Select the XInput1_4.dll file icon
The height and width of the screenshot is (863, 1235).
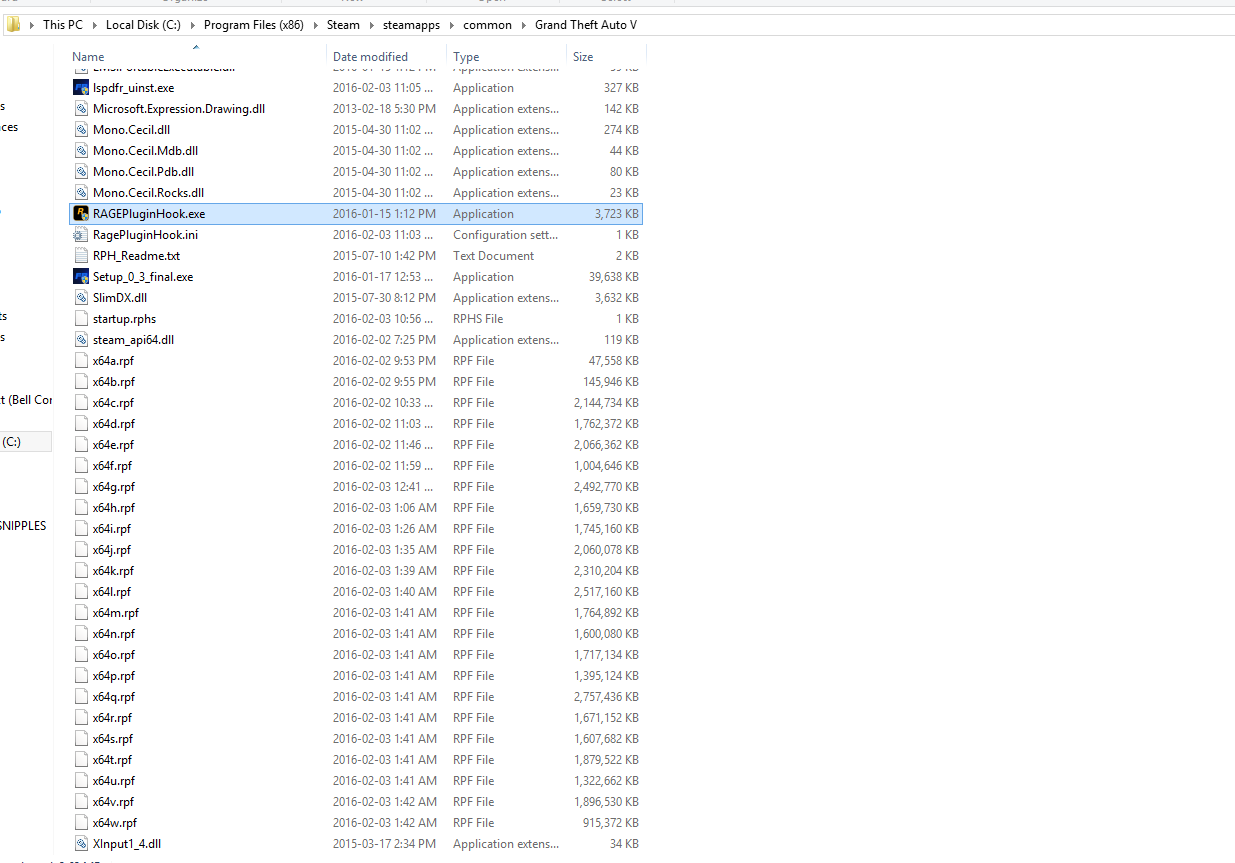coord(82,844)
